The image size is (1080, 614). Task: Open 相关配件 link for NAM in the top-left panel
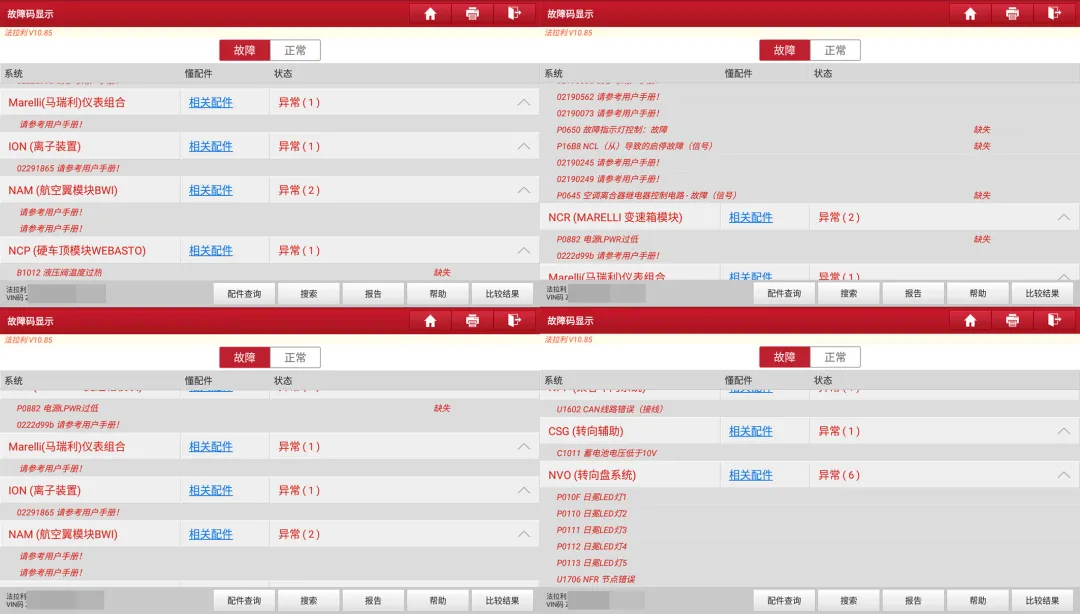[x=211, y=190]
